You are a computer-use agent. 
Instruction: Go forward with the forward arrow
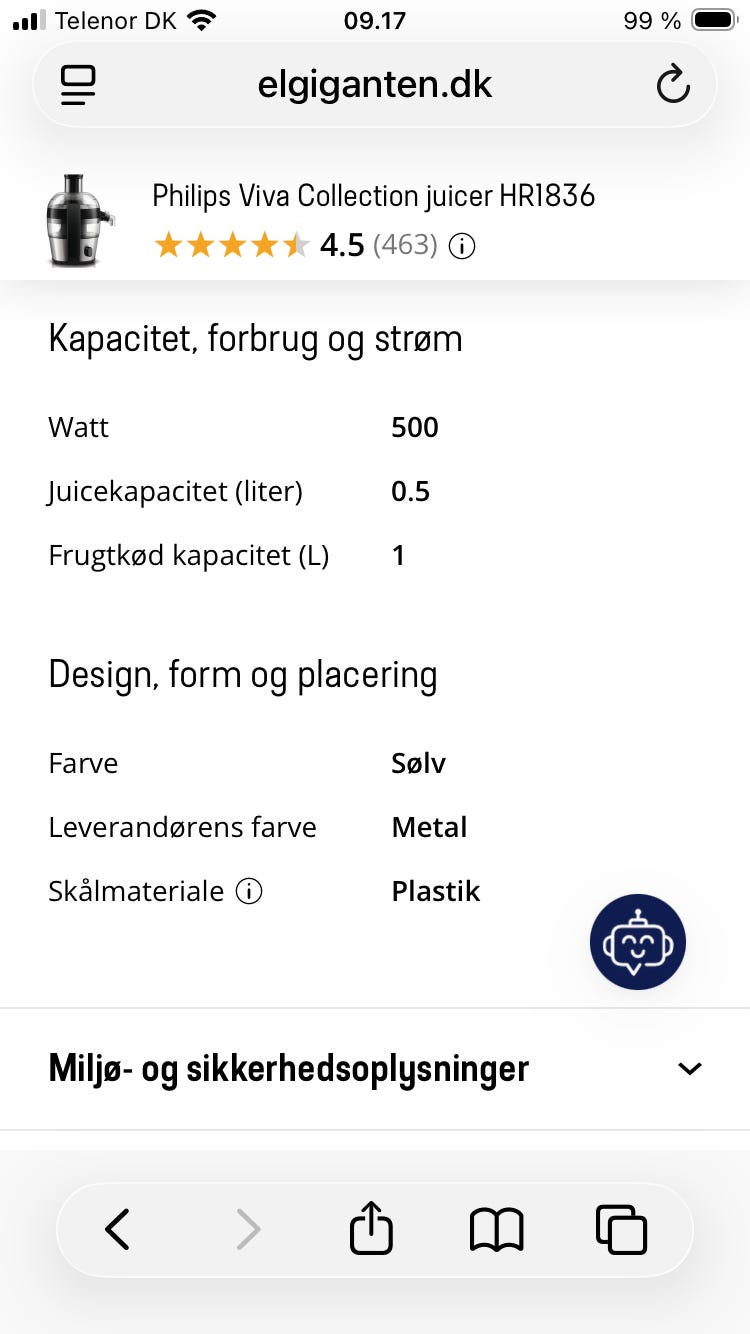247,1229
